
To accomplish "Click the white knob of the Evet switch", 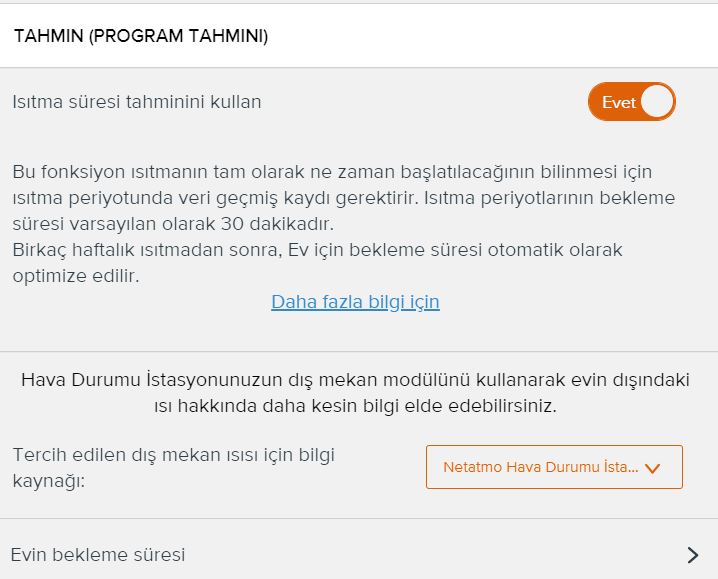I will click(x=658, y=102).
